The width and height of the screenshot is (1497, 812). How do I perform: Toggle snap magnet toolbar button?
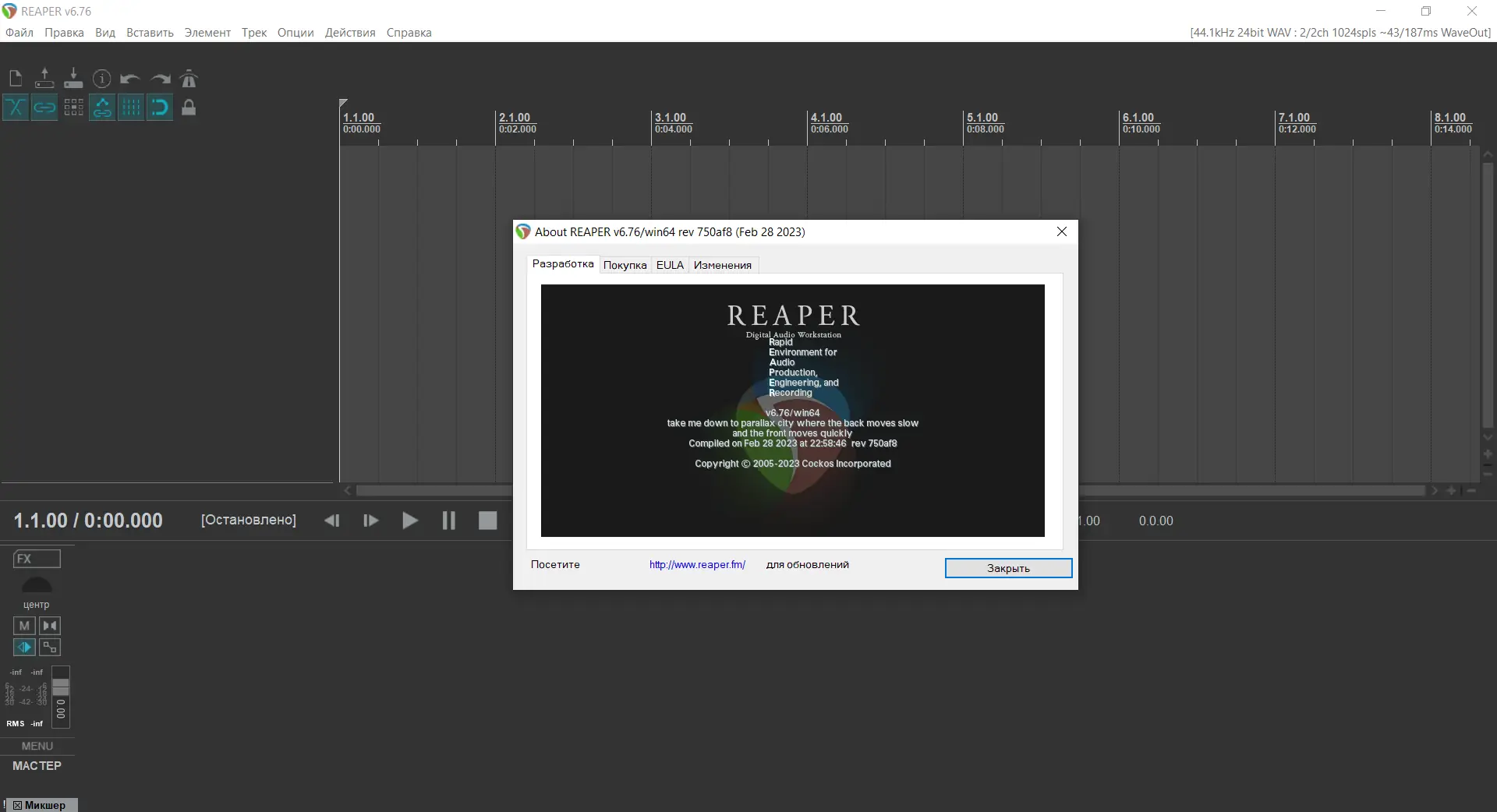click(160, 108)
